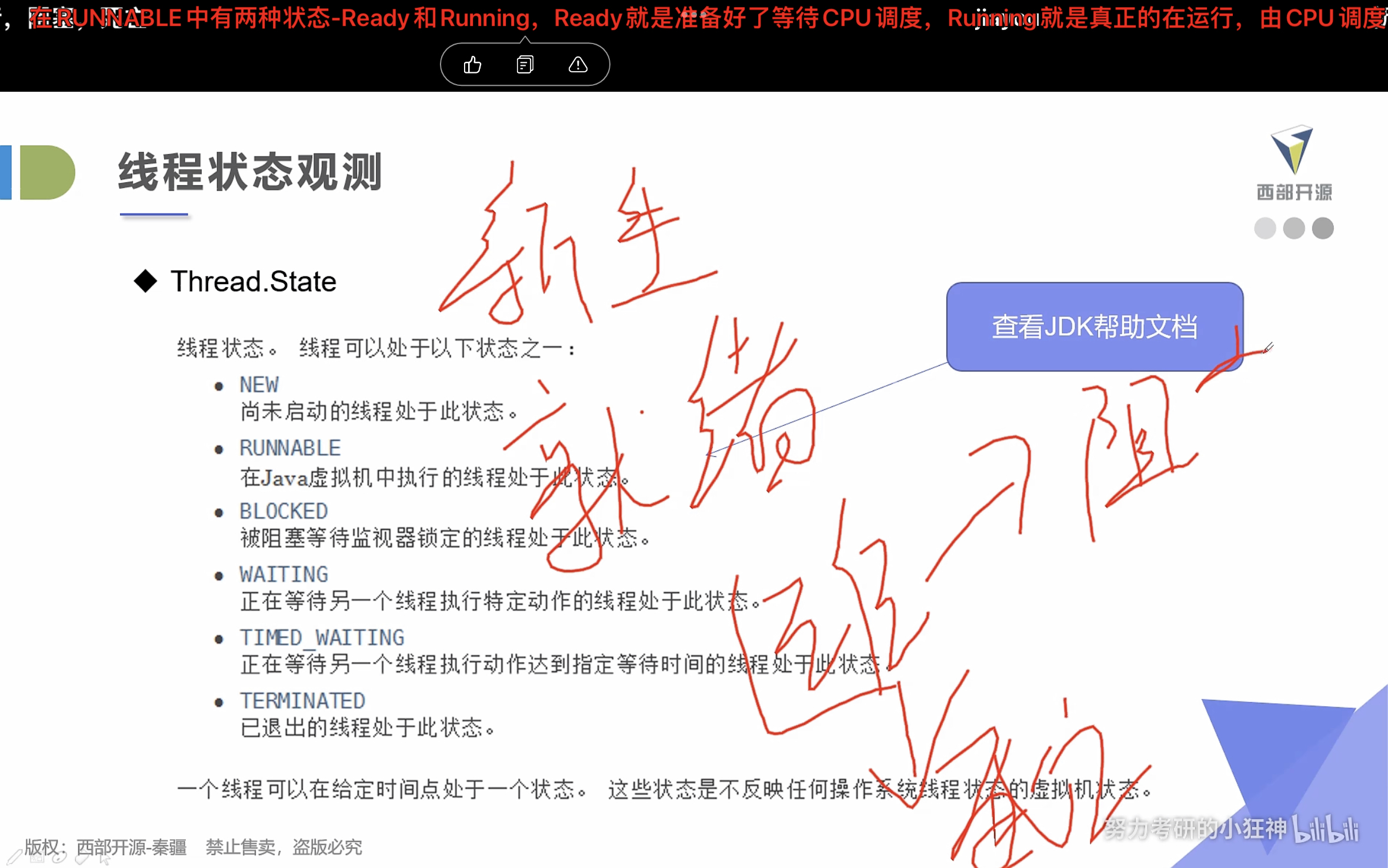Click the bilibili watermark logo
This screenshot has width=1388, height=868.
point(1326,829)
